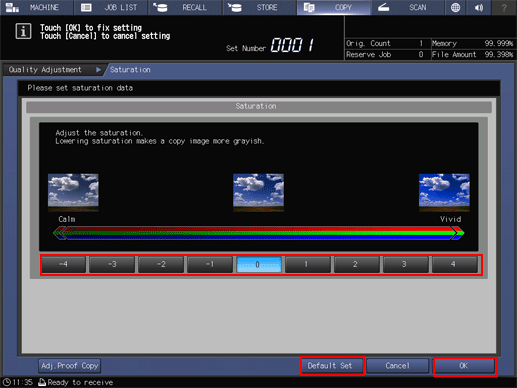Click the Ready to receive status icon
The height and width of the screenshot is (388, 517).
pyautogui.click(x=42, y=382)
